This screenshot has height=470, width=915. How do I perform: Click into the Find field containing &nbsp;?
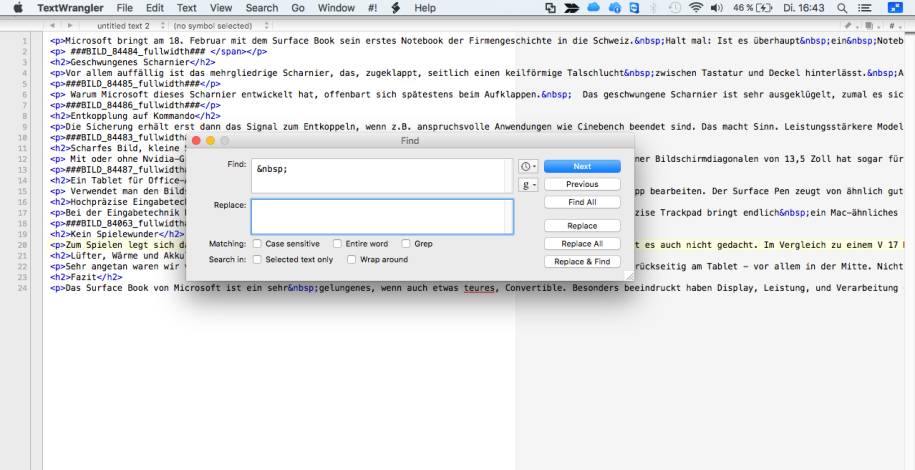click(382, 176)
